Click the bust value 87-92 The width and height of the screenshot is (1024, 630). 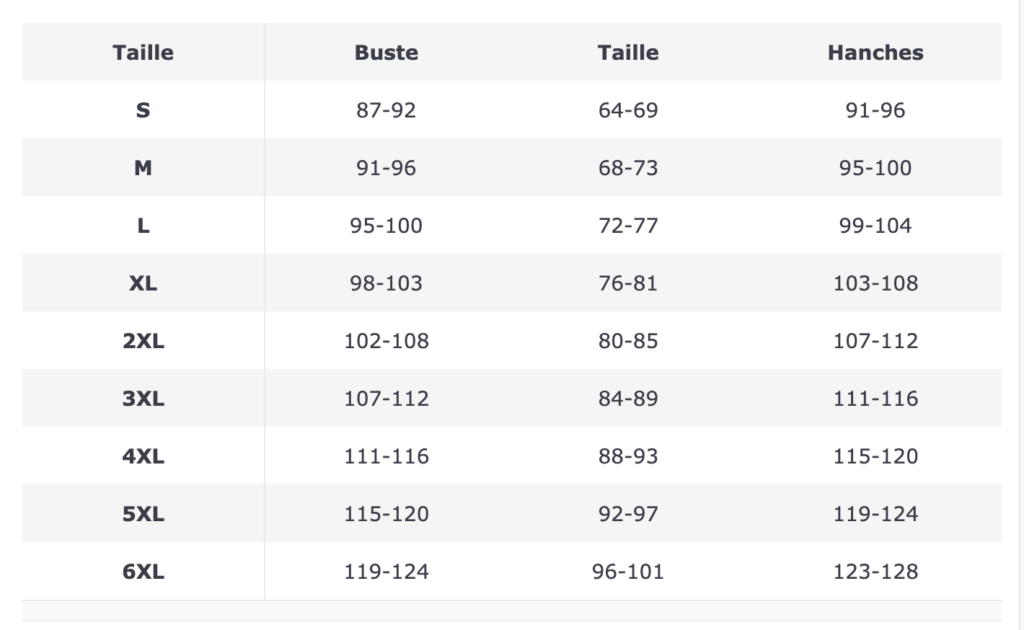click(386, 110)
